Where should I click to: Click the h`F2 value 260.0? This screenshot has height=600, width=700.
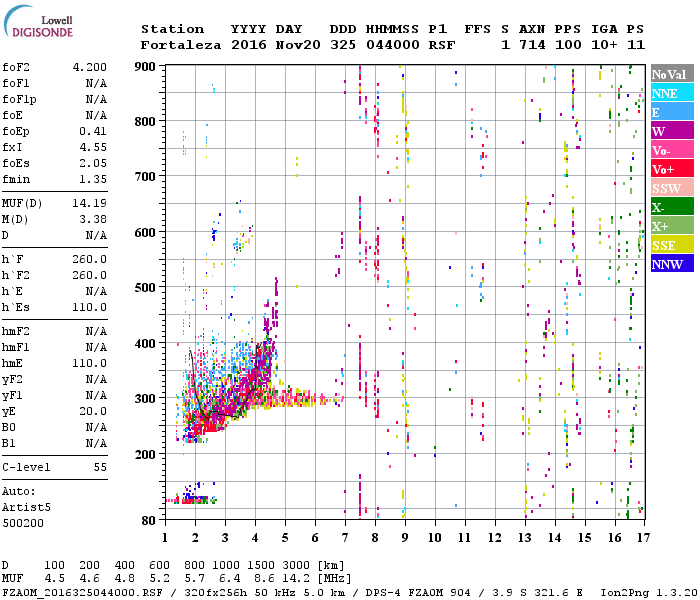tap(90, 275)
